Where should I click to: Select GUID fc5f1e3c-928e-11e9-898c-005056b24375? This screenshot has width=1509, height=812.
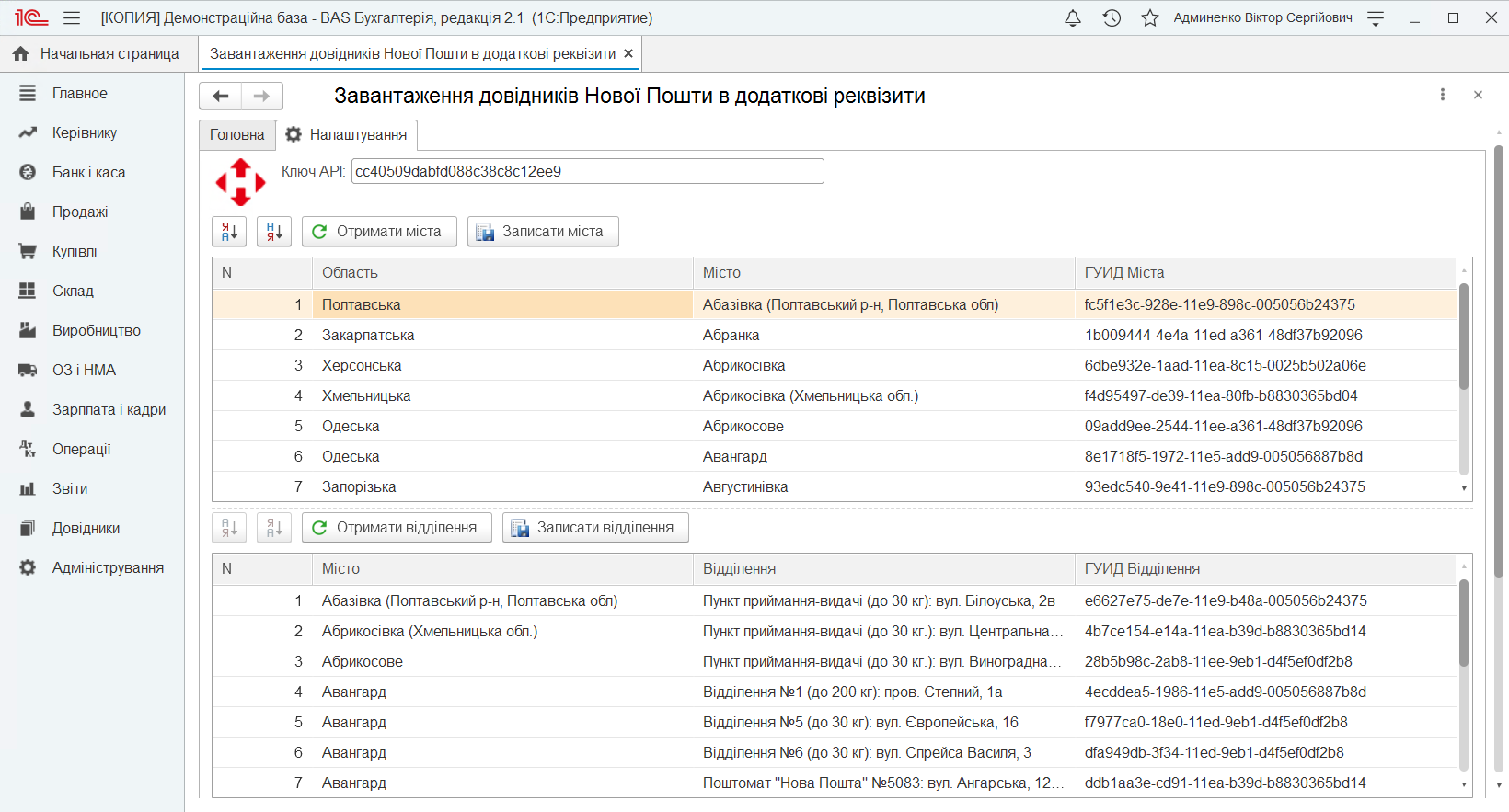coord(1265,304)
